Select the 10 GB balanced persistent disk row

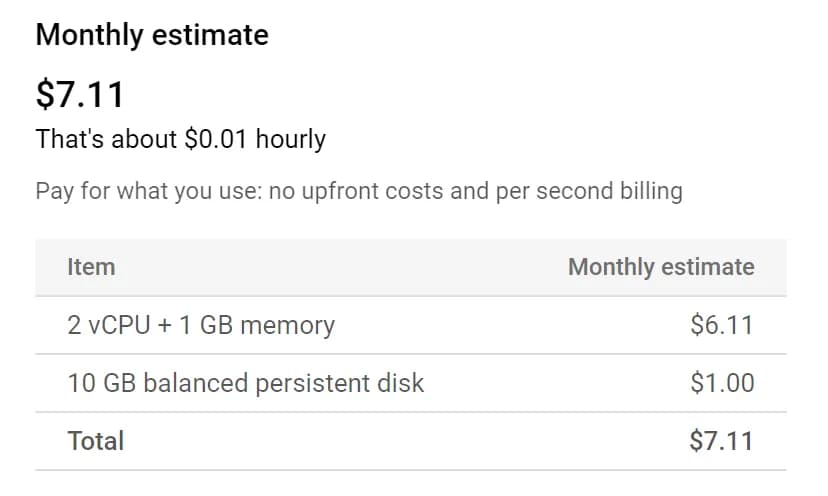click(411, 383)
